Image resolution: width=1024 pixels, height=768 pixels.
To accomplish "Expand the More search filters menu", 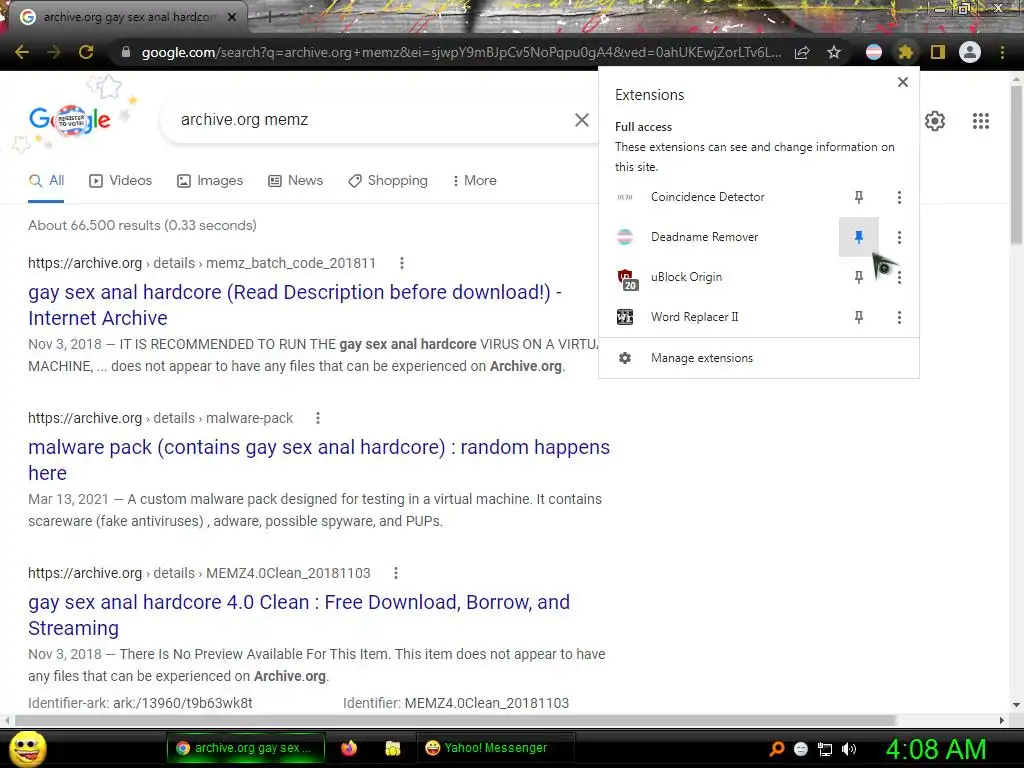I will tap(475, 181).
